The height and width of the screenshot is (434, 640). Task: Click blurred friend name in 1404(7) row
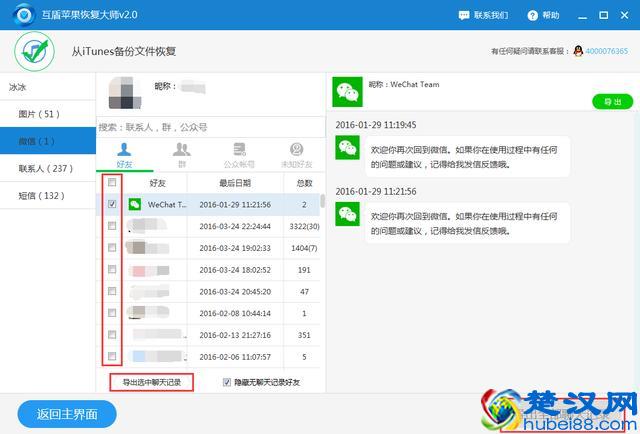147,247
